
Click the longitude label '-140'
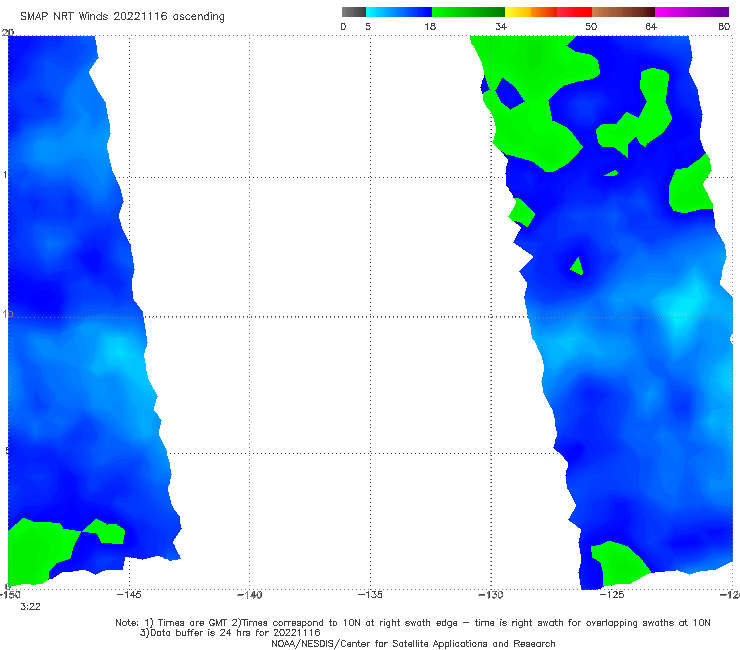[249, 594]
